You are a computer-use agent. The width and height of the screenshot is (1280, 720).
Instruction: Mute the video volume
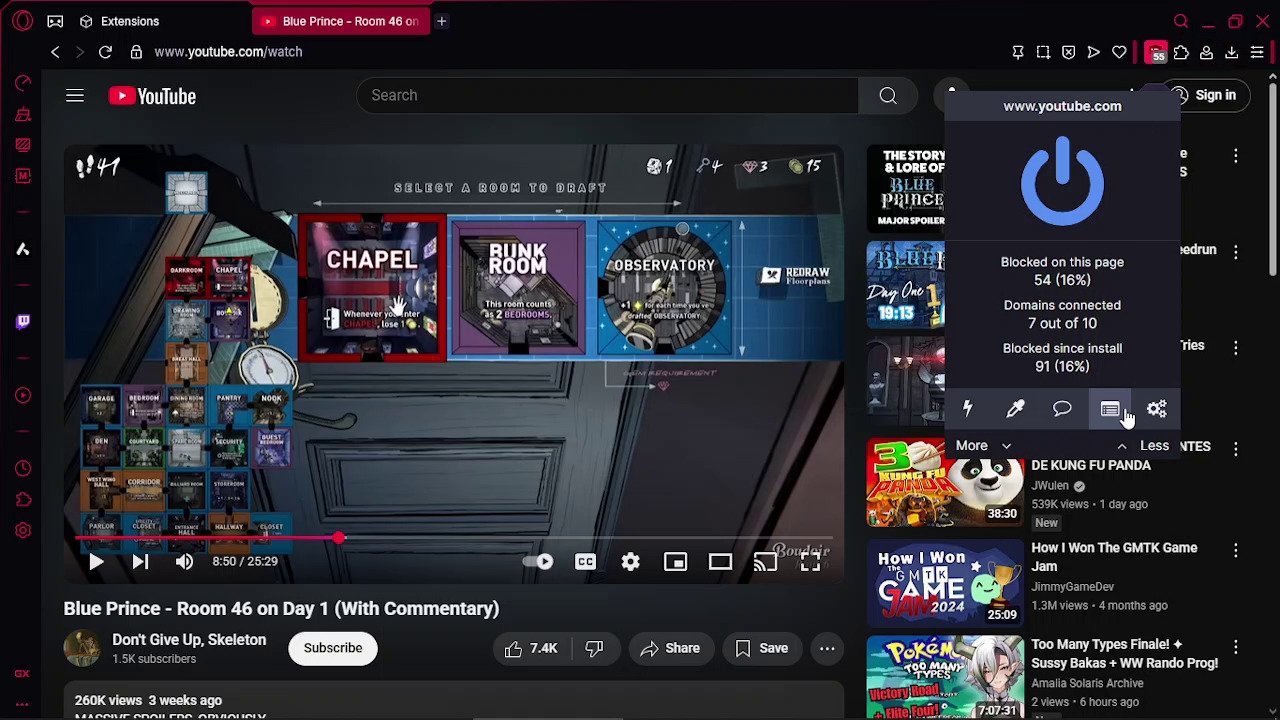(x=184, y=562)
